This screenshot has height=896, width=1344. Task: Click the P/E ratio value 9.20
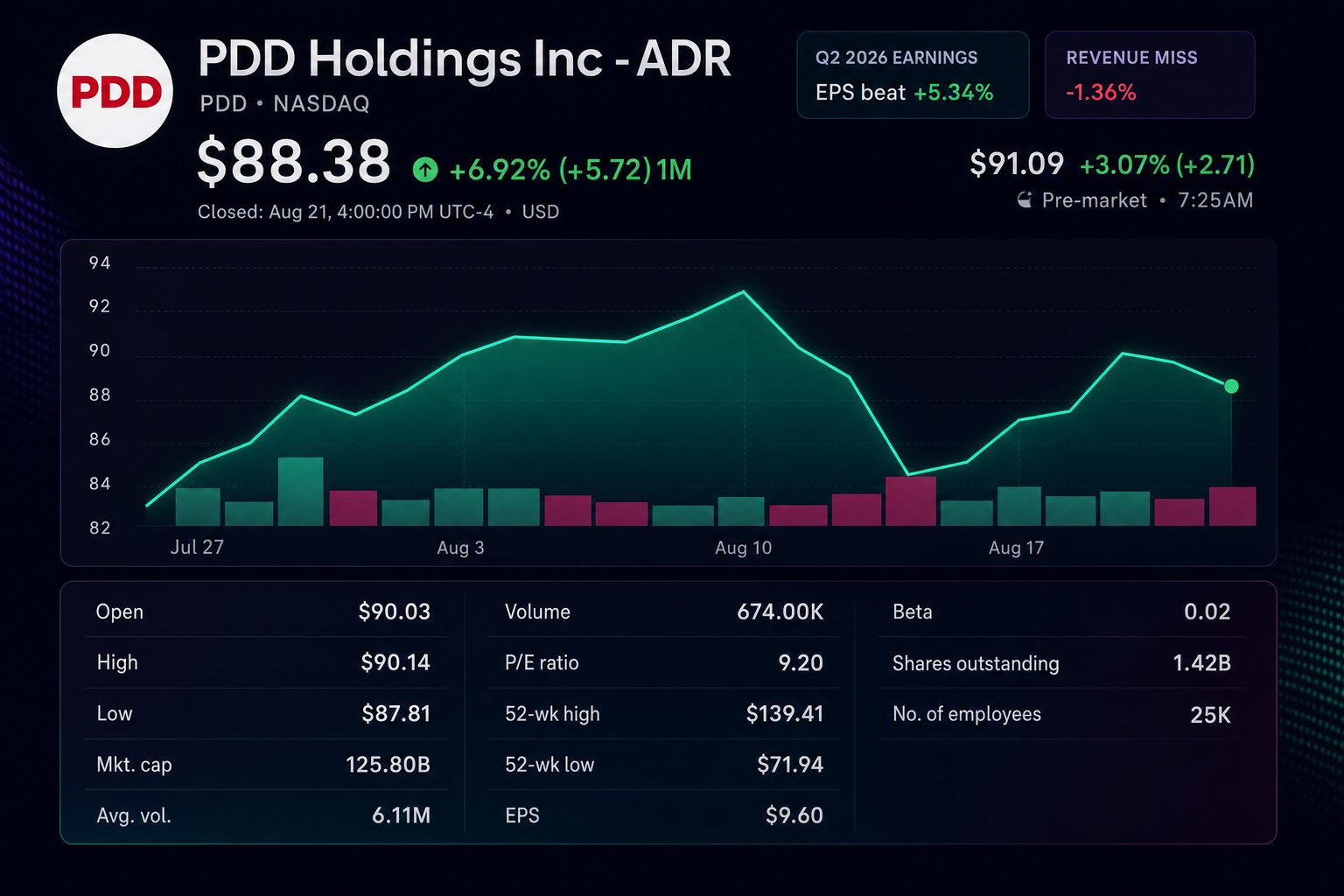801,662
